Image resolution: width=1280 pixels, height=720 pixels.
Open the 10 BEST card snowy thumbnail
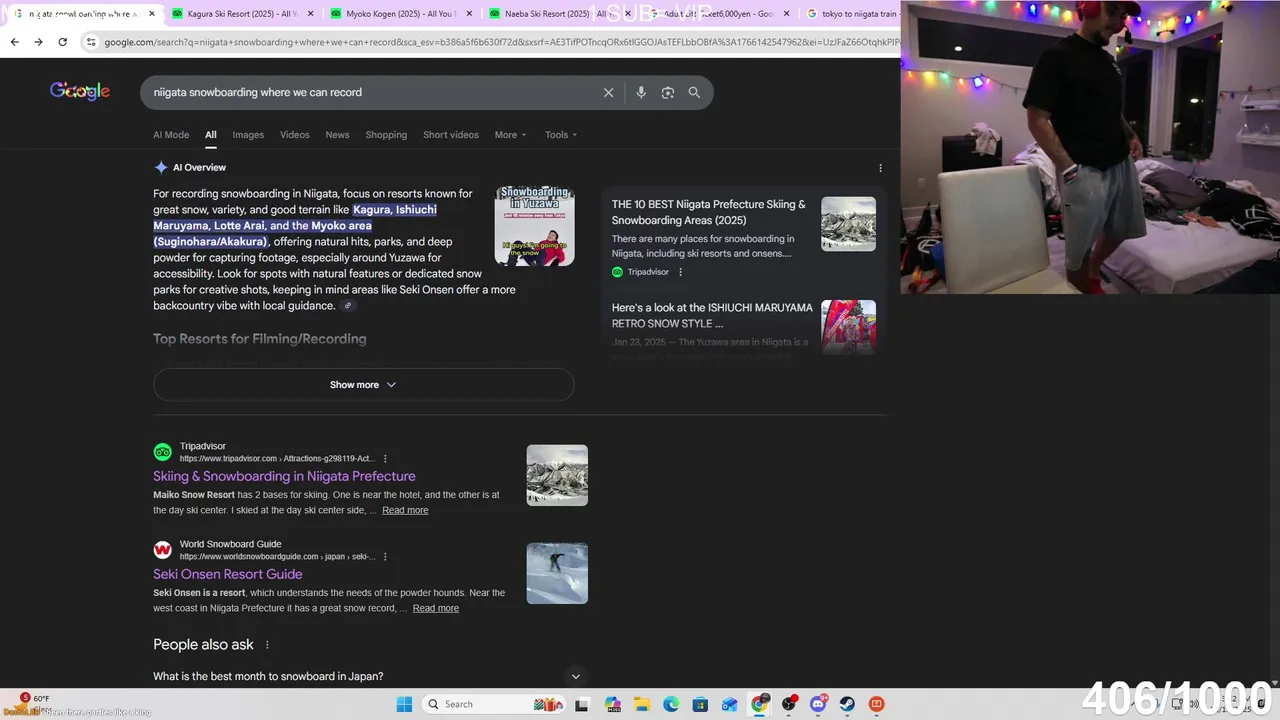[x=848, y=224]
